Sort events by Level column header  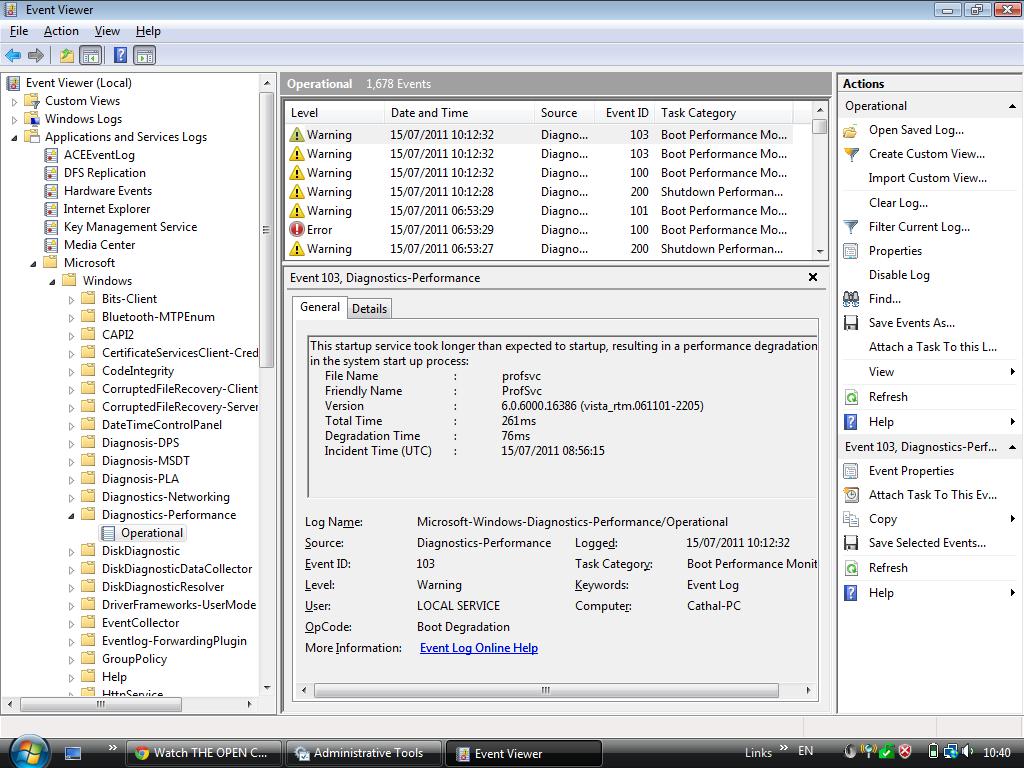(x=334, y=113)
